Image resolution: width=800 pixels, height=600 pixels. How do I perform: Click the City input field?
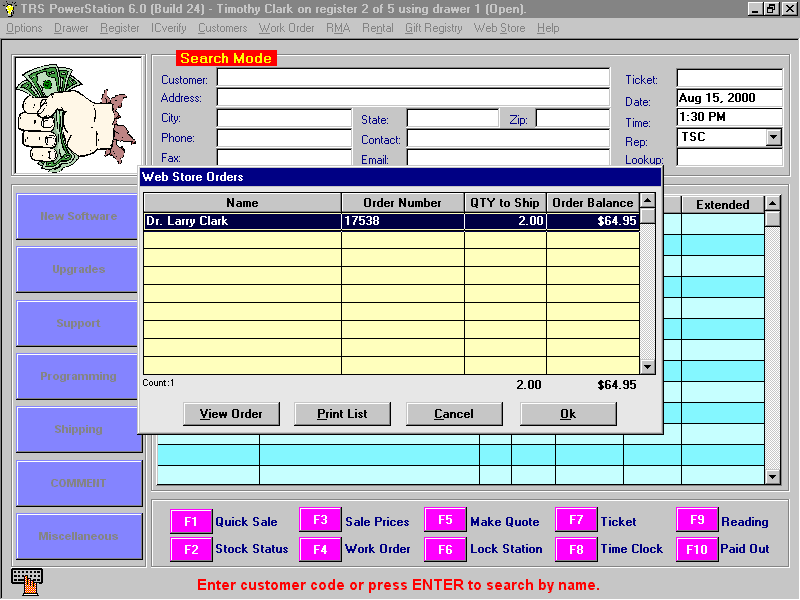[x=284, y=118]
